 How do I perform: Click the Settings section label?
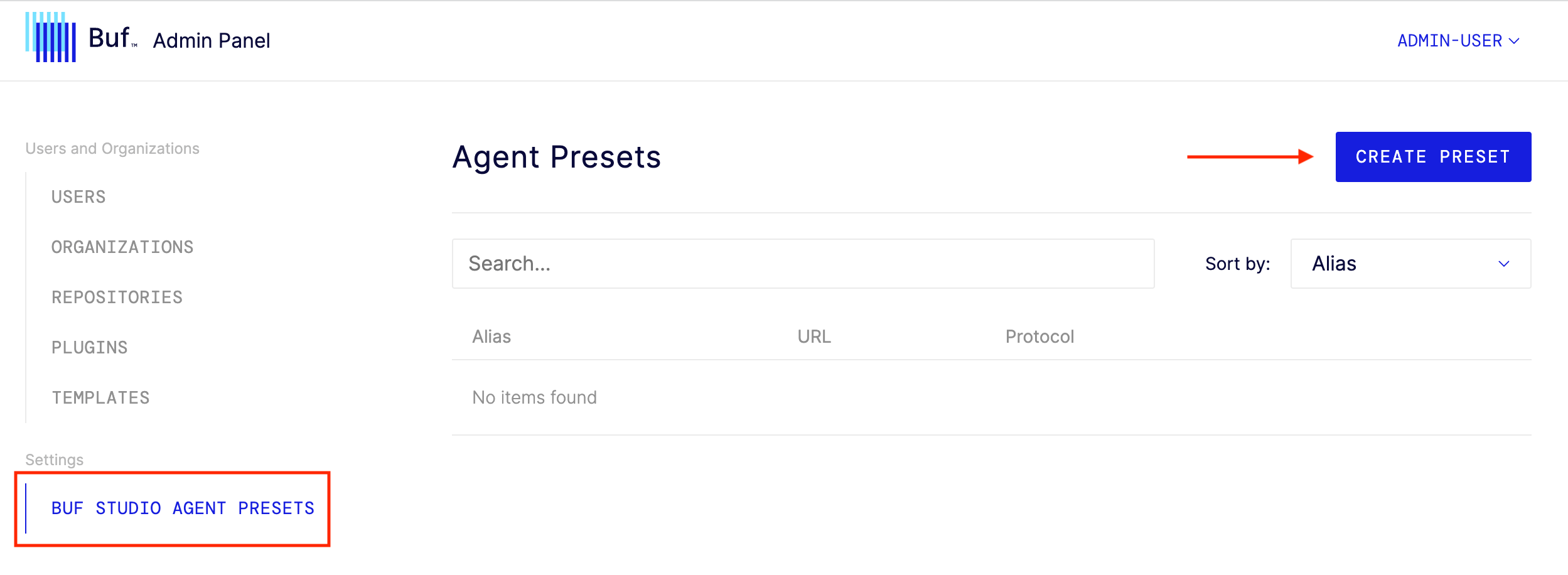point(55,459)
